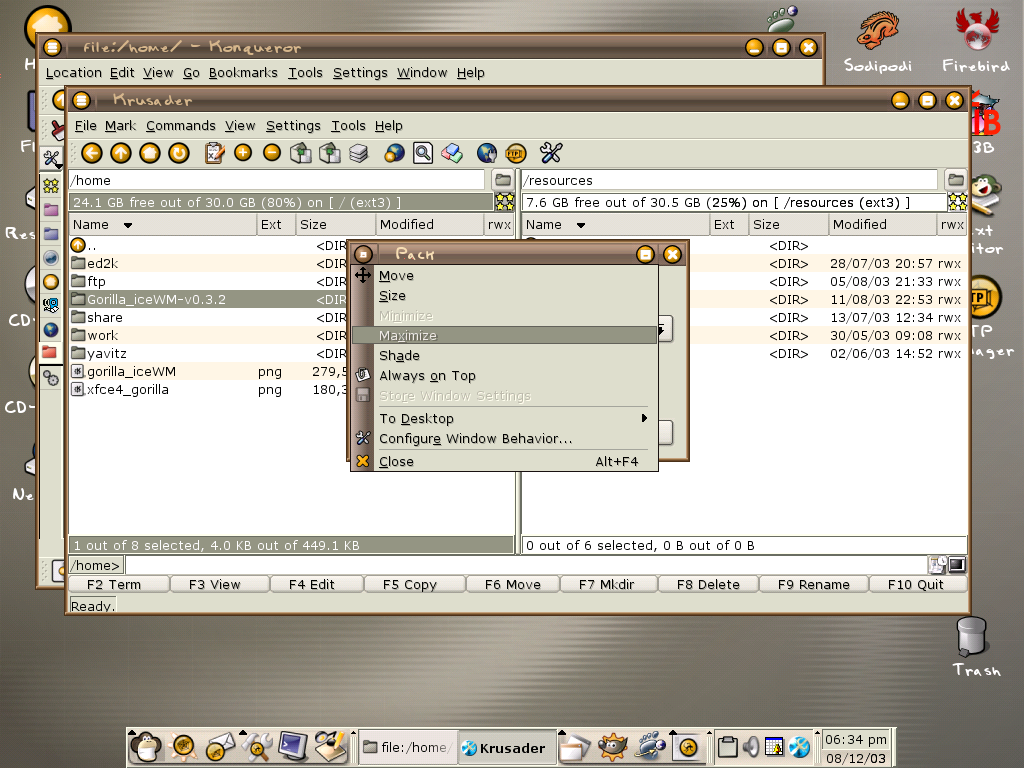Click the Unselect Group minus icon
The image size is (1024, 768).
pos(272,153)
